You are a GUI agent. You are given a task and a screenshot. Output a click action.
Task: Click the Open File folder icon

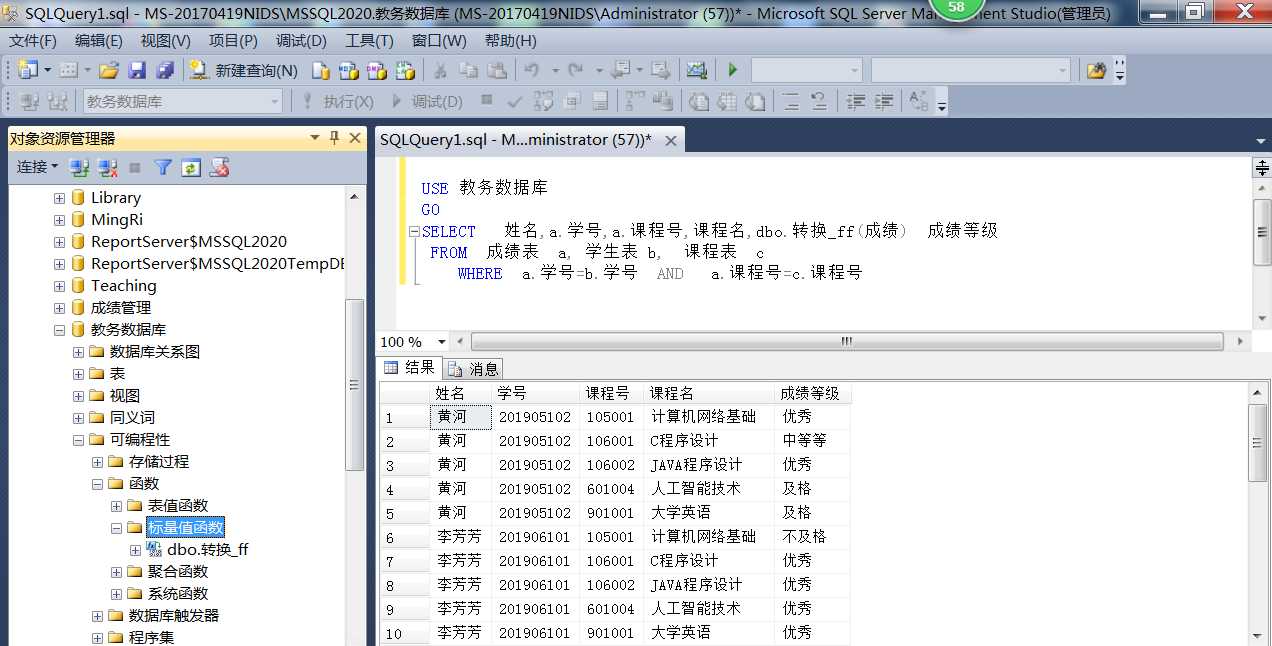[108, 70]
